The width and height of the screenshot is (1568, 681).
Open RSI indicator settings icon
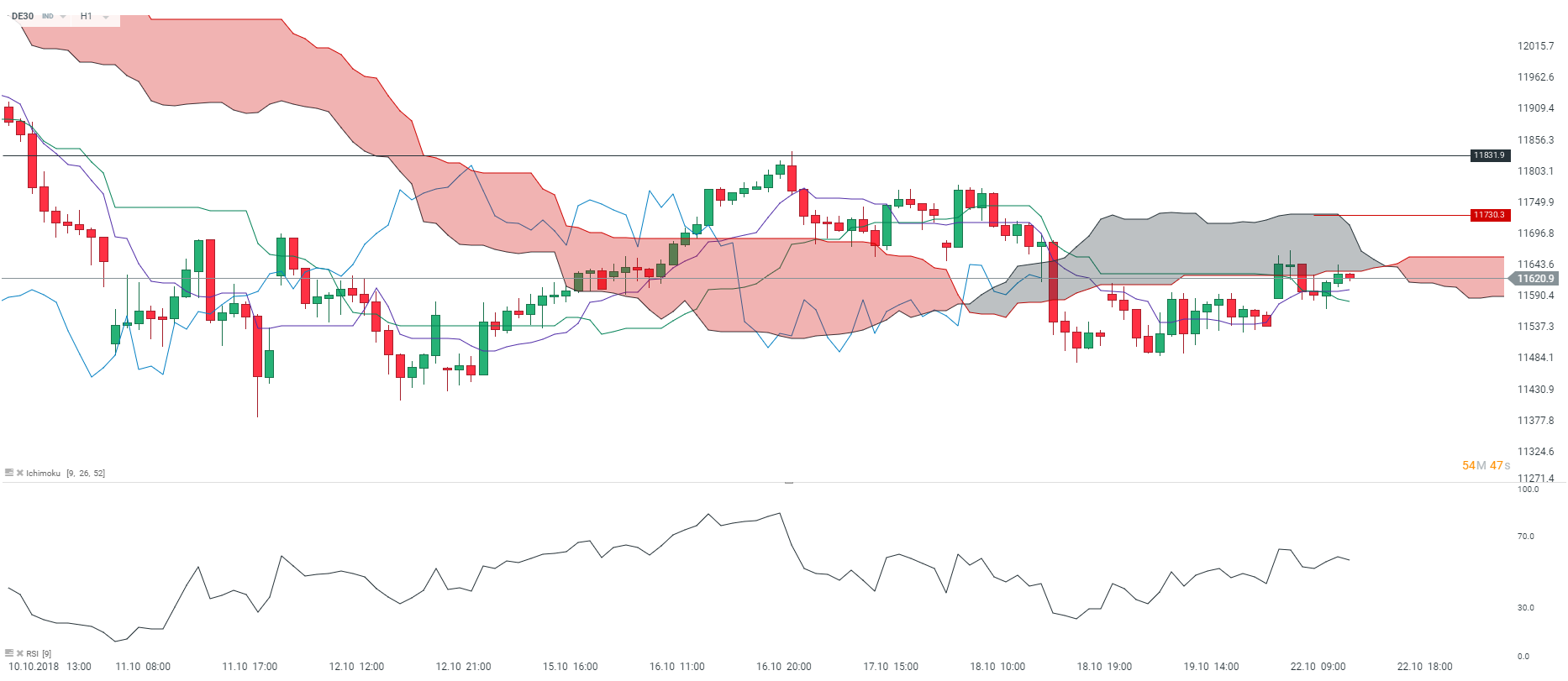click(x=9, y=652)
